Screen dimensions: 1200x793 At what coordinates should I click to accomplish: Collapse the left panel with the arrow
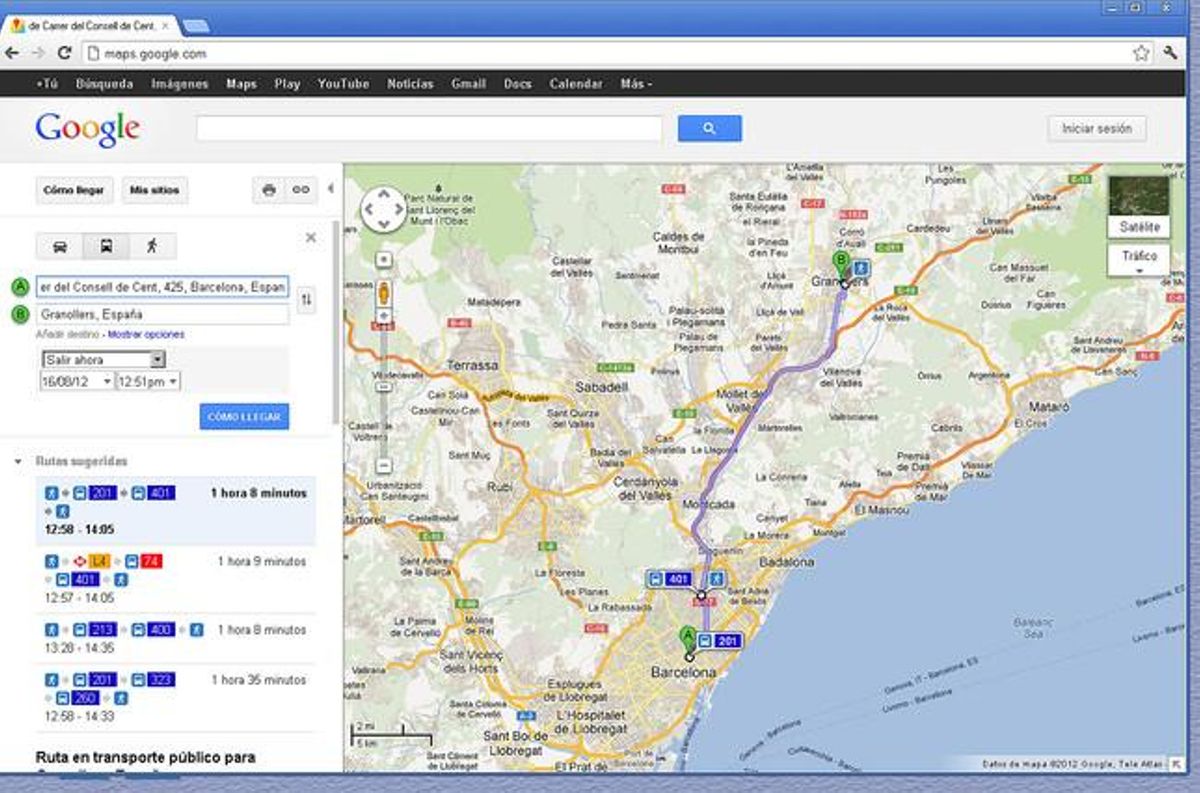[330, 188]
